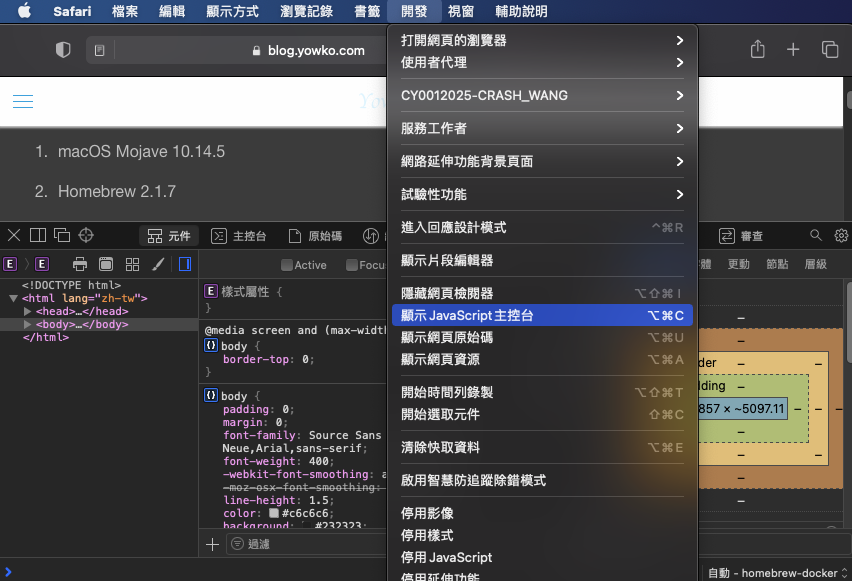
Task: Choose 清除快取資料 menu item
Action: 542,447
